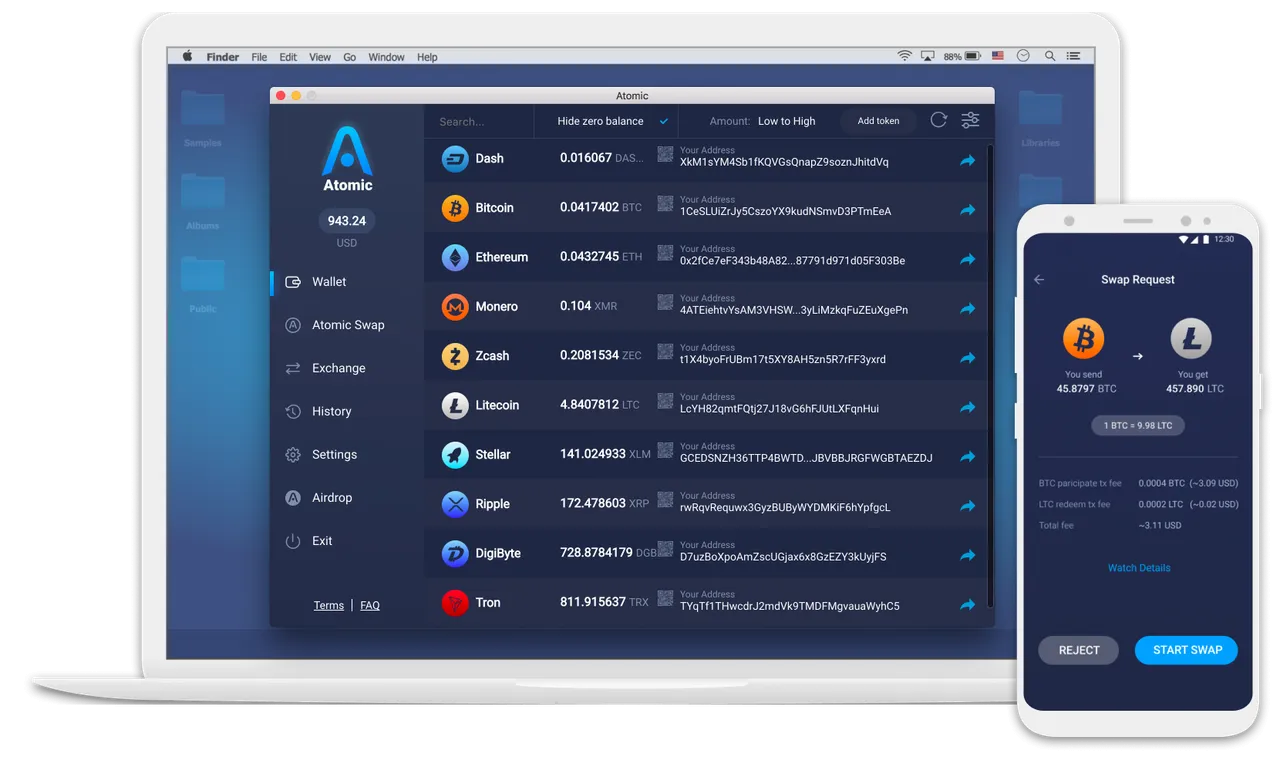The width and height of the screenshot is (1280, 760).
Task: Open the Window menu in the menu bar
Action: click(x=386, y=57)
